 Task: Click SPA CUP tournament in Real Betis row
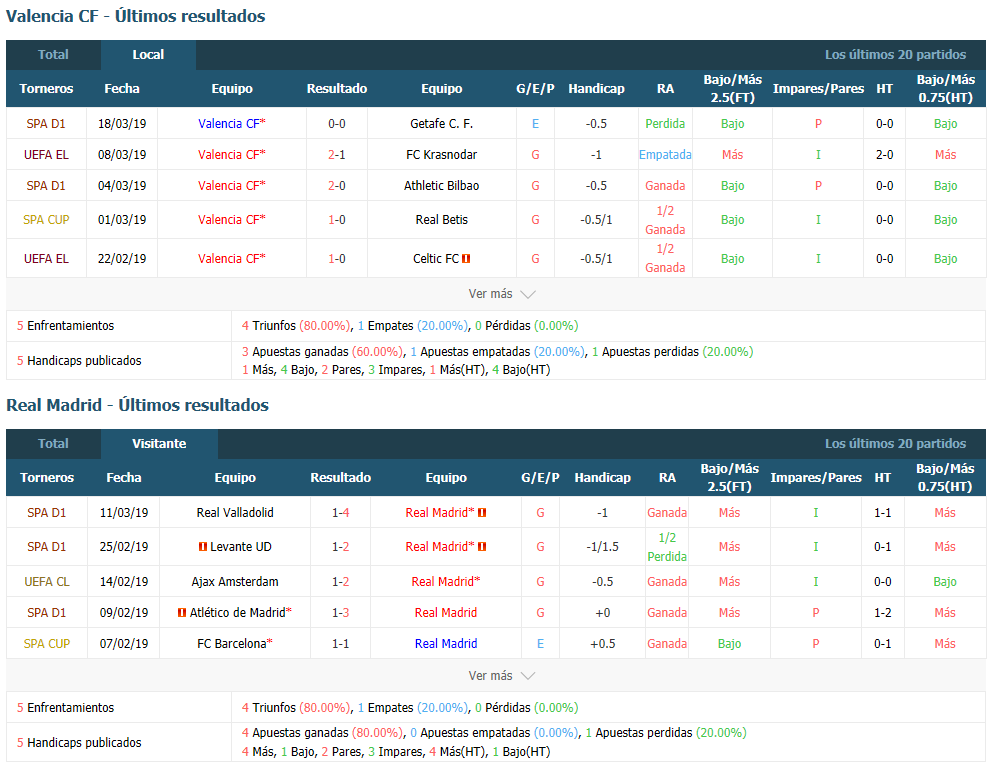coord(46,220)
